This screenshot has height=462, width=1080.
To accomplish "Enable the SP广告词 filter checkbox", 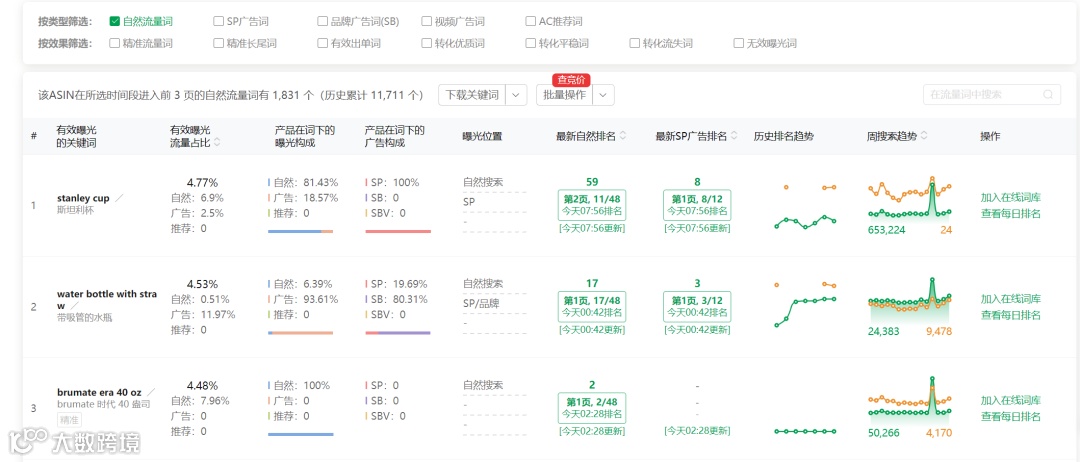I will 219,21.
